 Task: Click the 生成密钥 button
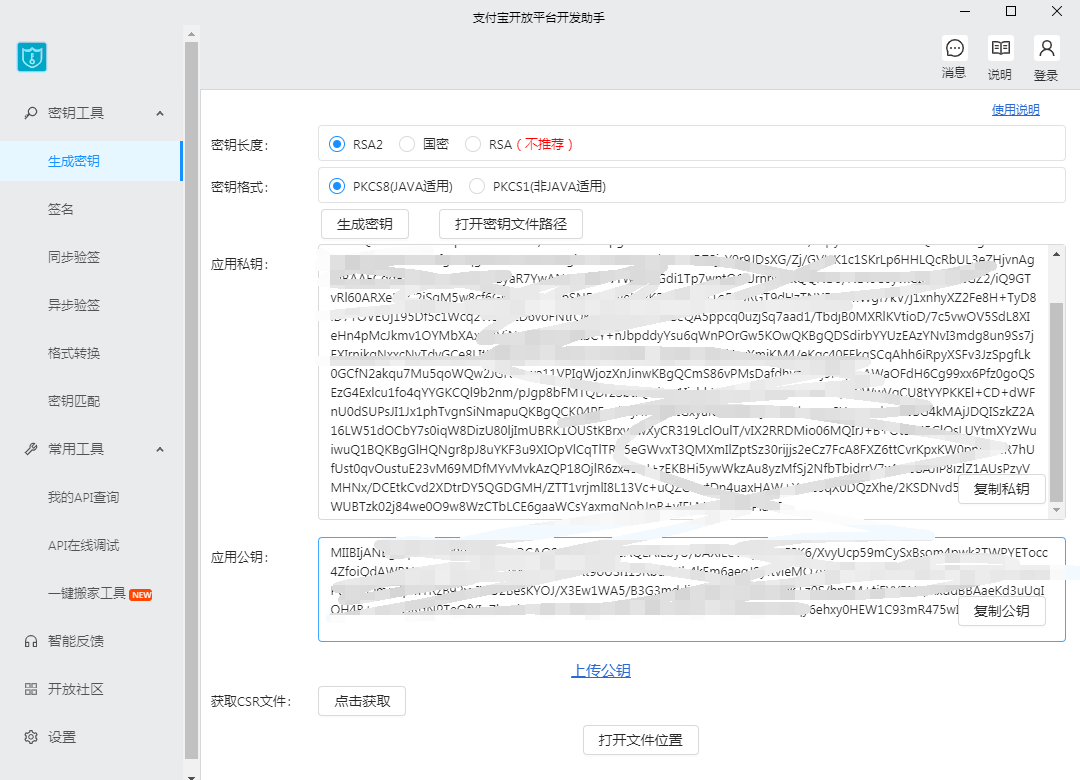coord(365,224)
